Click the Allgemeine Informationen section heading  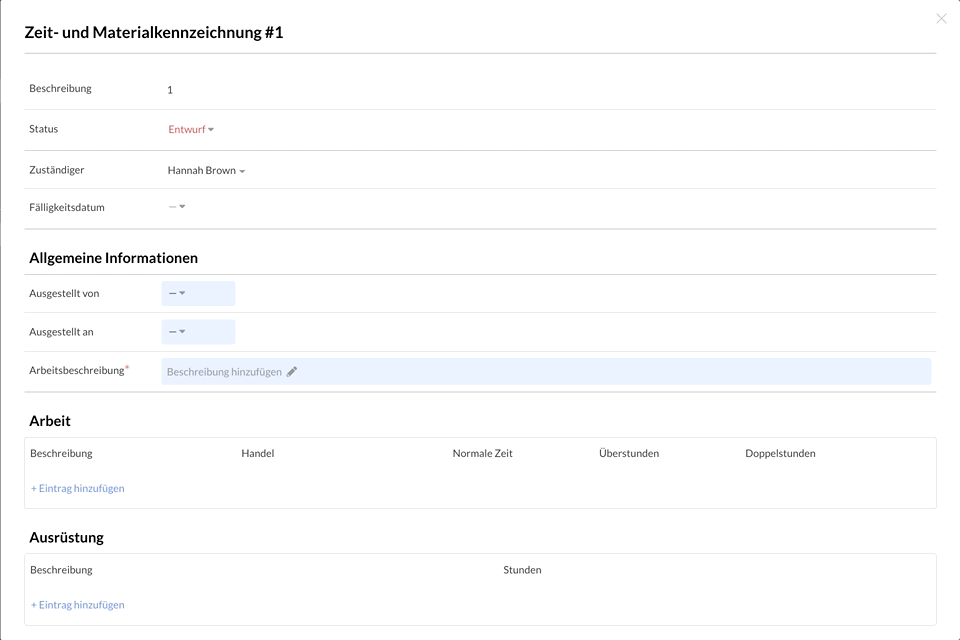pos(113,258)
